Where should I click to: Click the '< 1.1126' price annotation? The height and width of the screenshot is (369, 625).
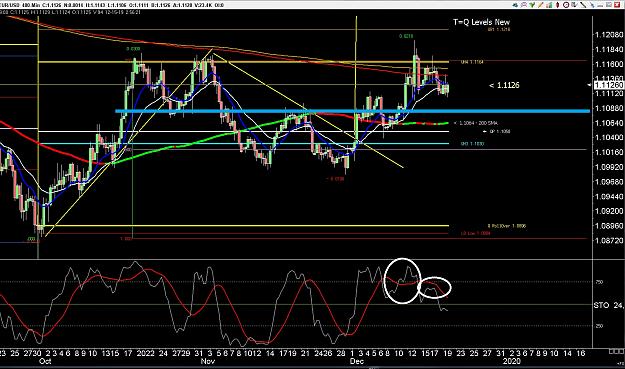click(x=504, y=85)
